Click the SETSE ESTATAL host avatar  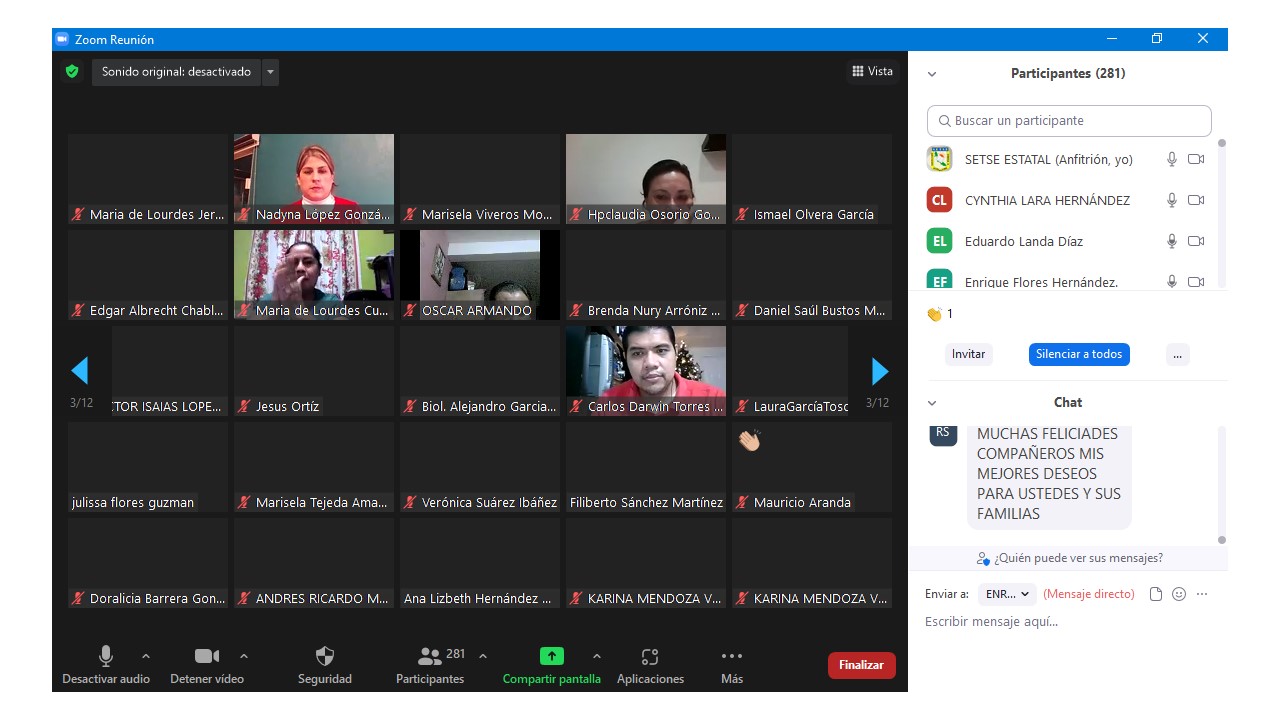point(939,159)
